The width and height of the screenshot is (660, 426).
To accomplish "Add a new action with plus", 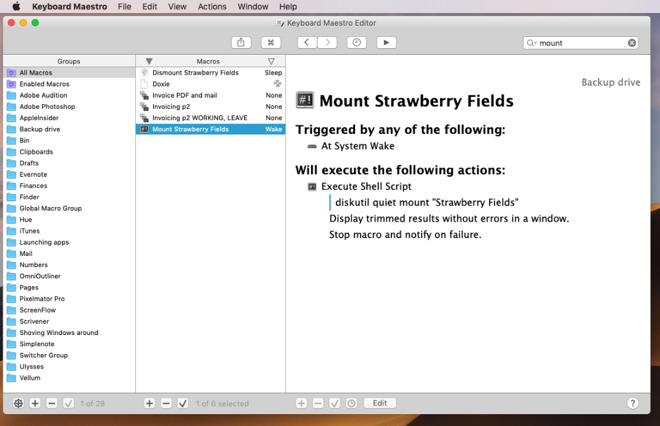I will [301, 403].
